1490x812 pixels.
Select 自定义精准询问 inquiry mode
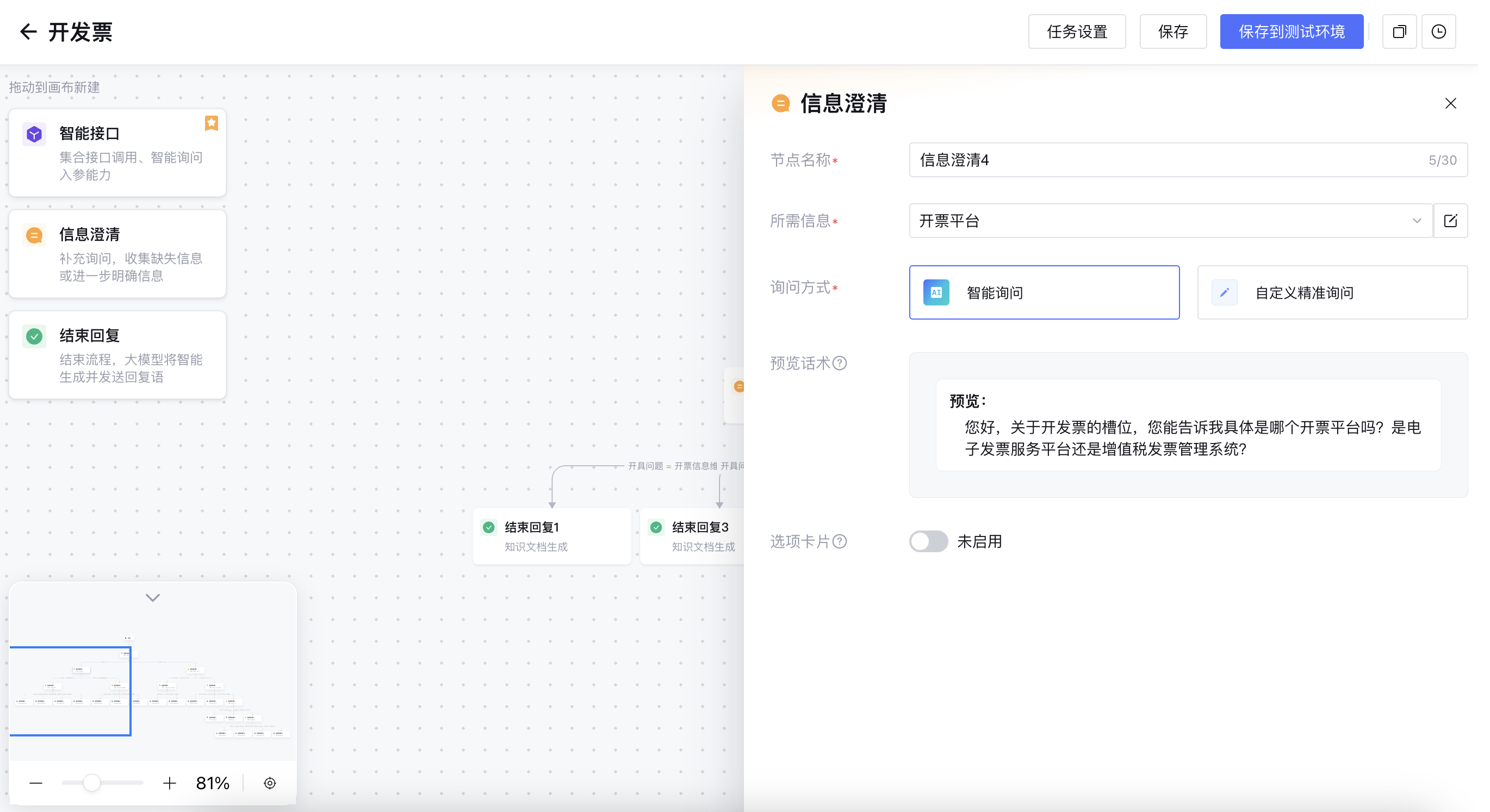click(x=1332, y=292)
